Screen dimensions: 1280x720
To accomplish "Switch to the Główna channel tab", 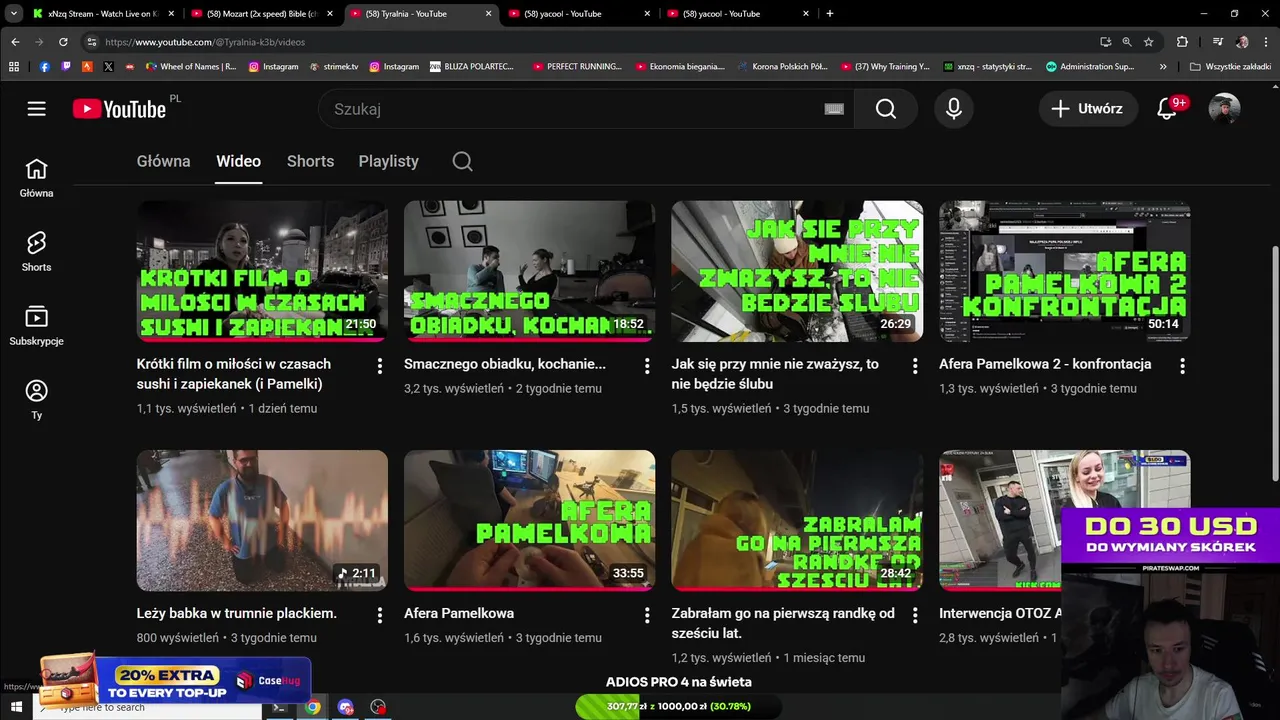I will pos(163,161).
